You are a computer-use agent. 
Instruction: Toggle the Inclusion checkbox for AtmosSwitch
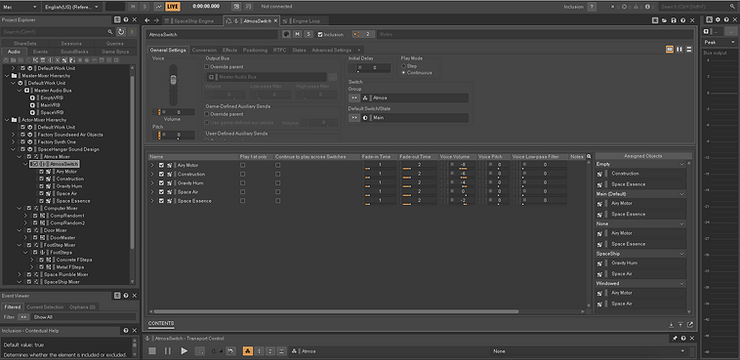click(x=320, y=34)
